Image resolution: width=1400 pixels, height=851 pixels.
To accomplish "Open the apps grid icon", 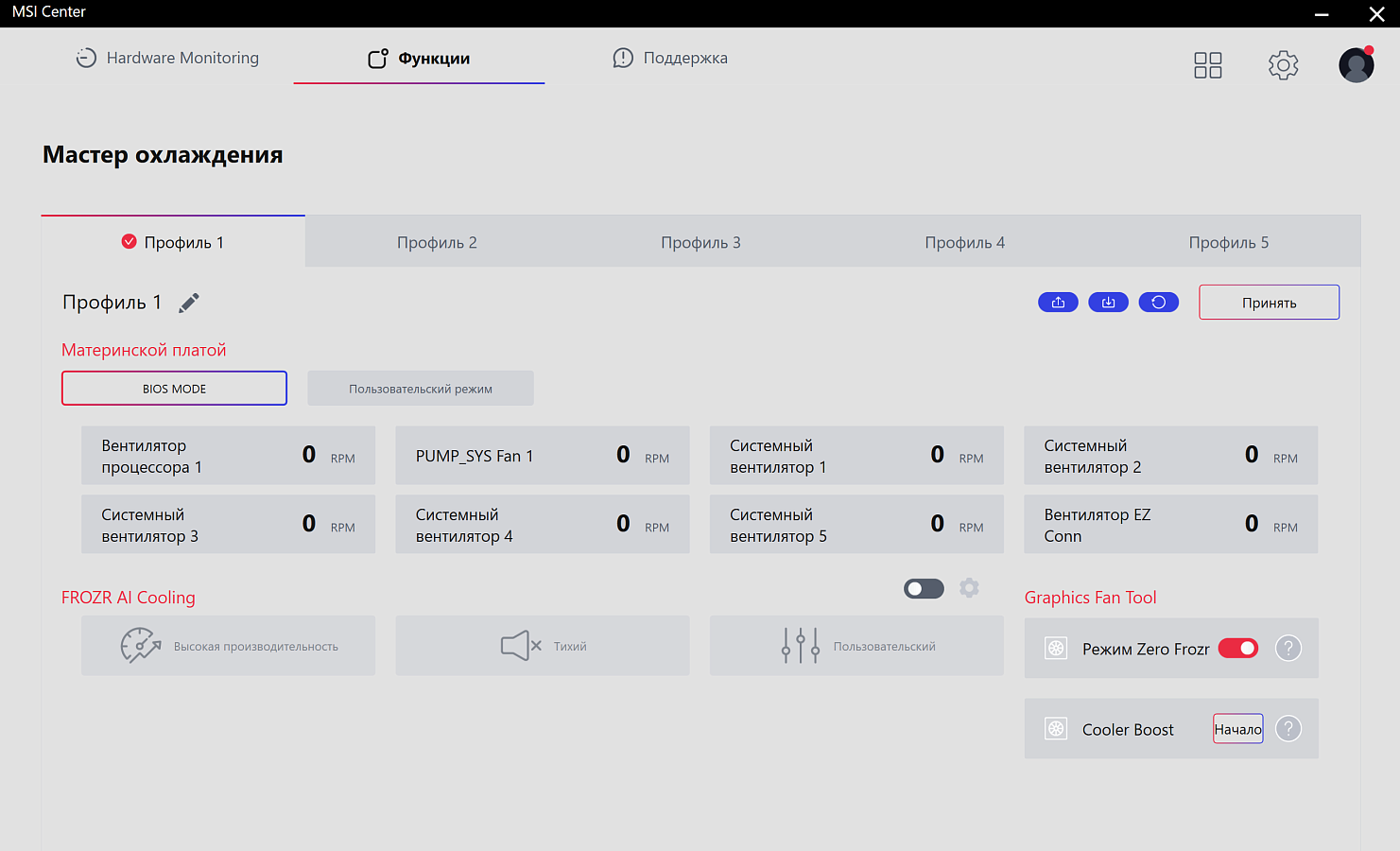I will [1208, 65].
